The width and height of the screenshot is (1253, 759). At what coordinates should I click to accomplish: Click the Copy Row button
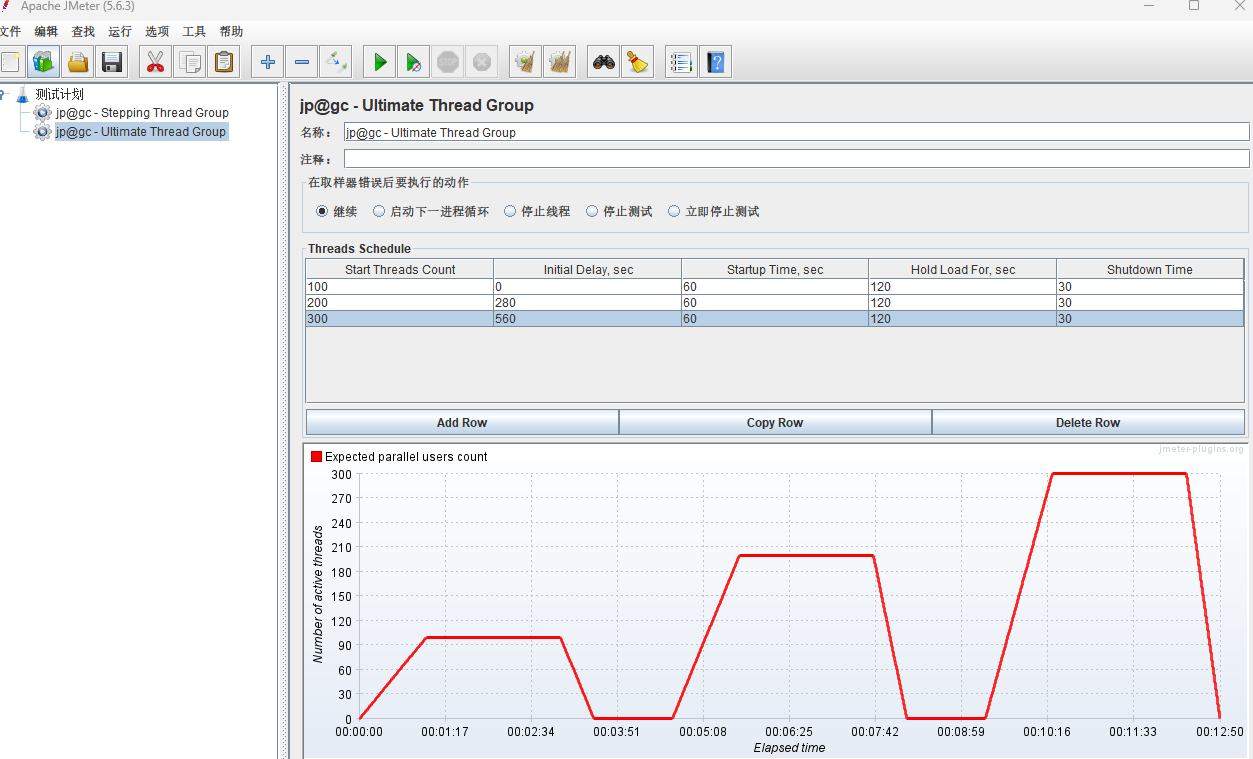tap(775, 422)
